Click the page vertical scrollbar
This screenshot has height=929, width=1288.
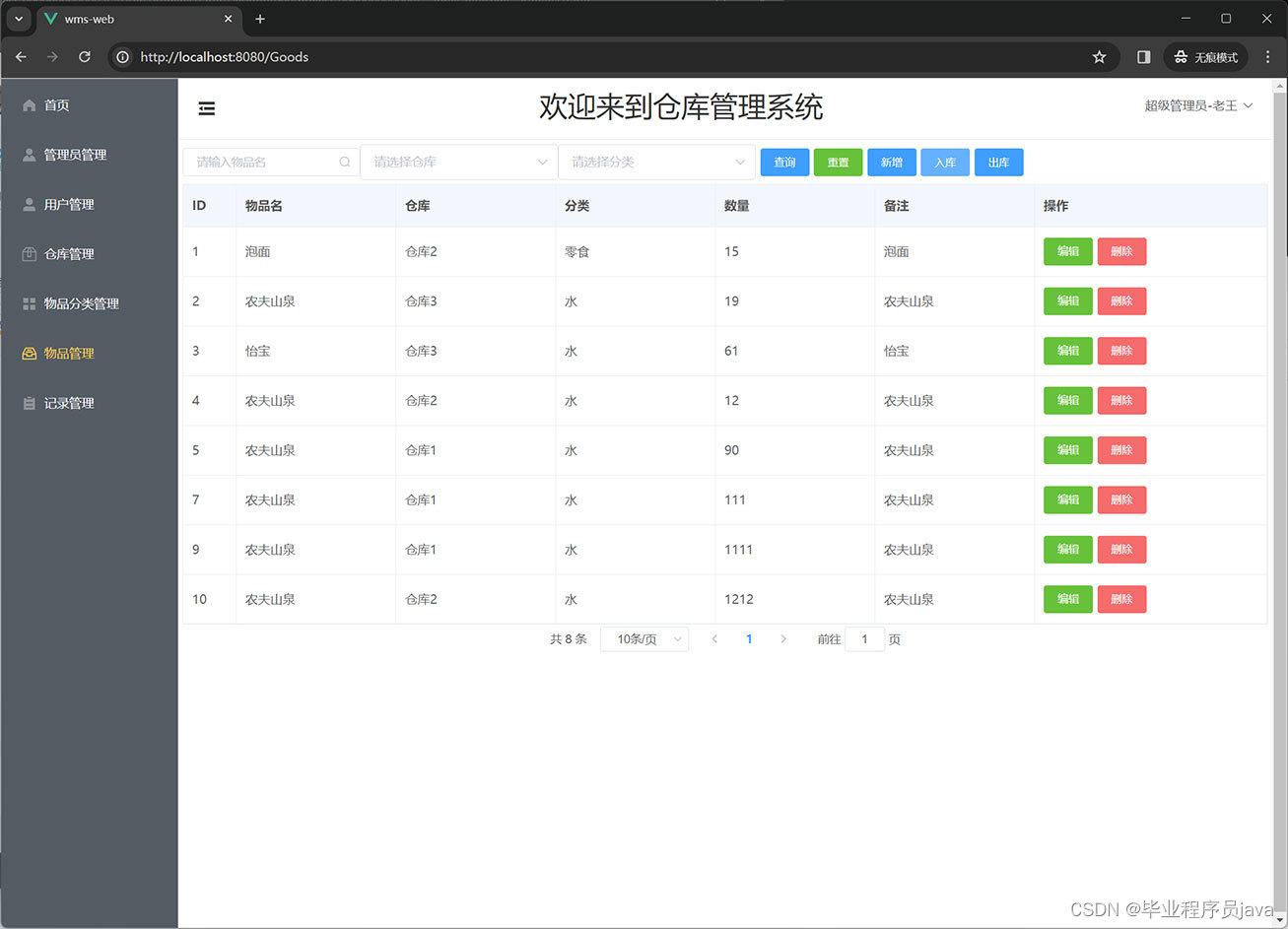(x=1280, y=502)
